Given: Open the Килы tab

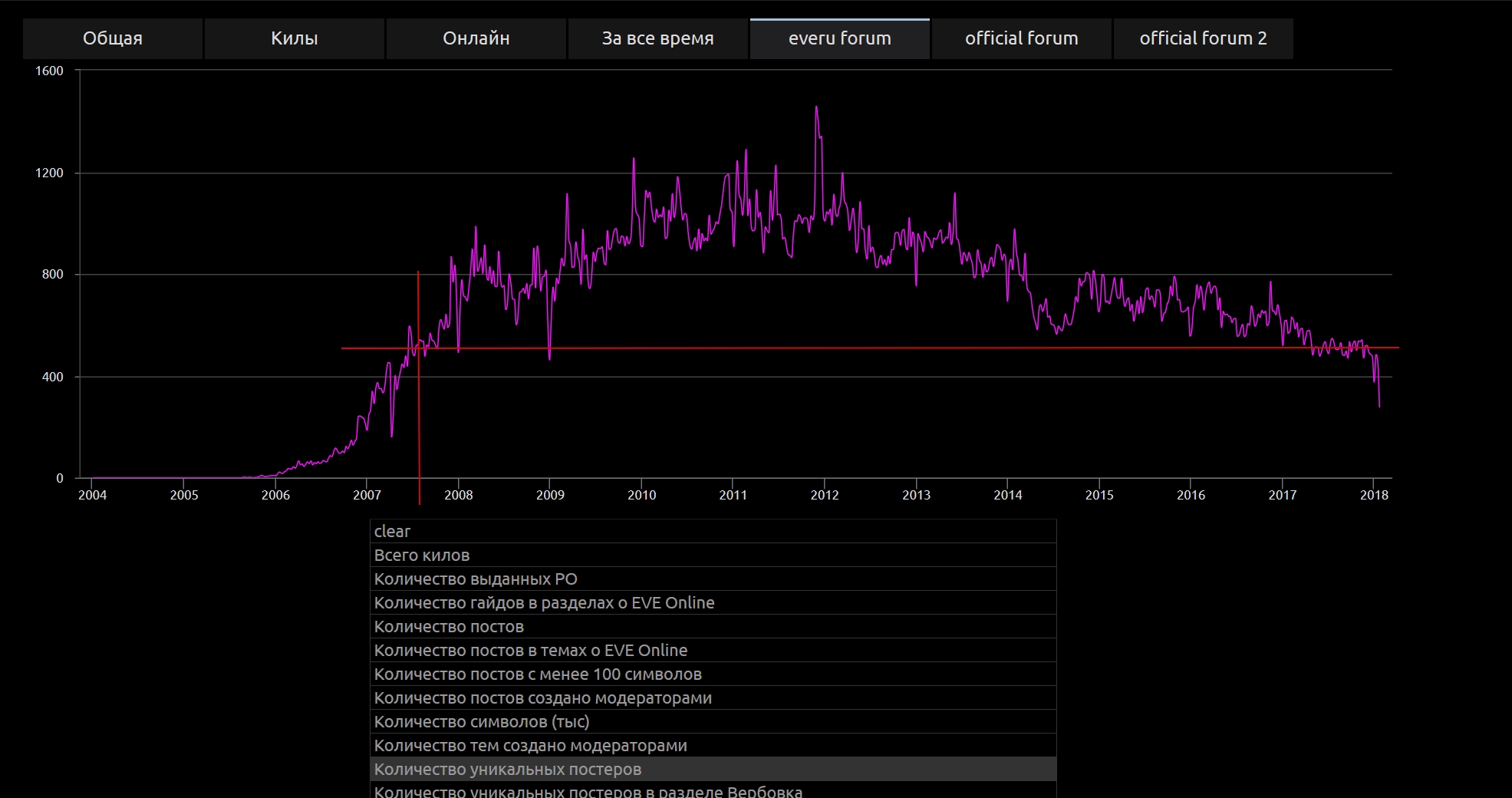Looking at the screenshot, I should 295,38.
